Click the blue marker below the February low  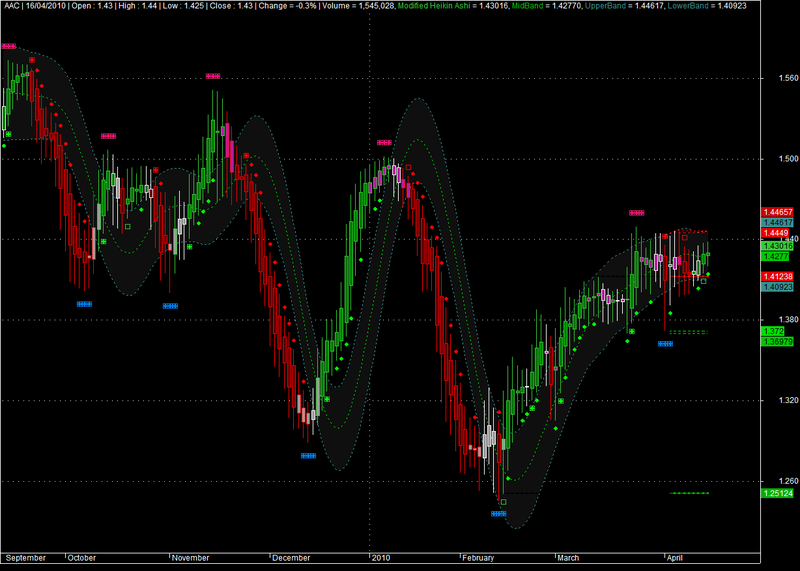pyautogui.click(x=498, y=514)
